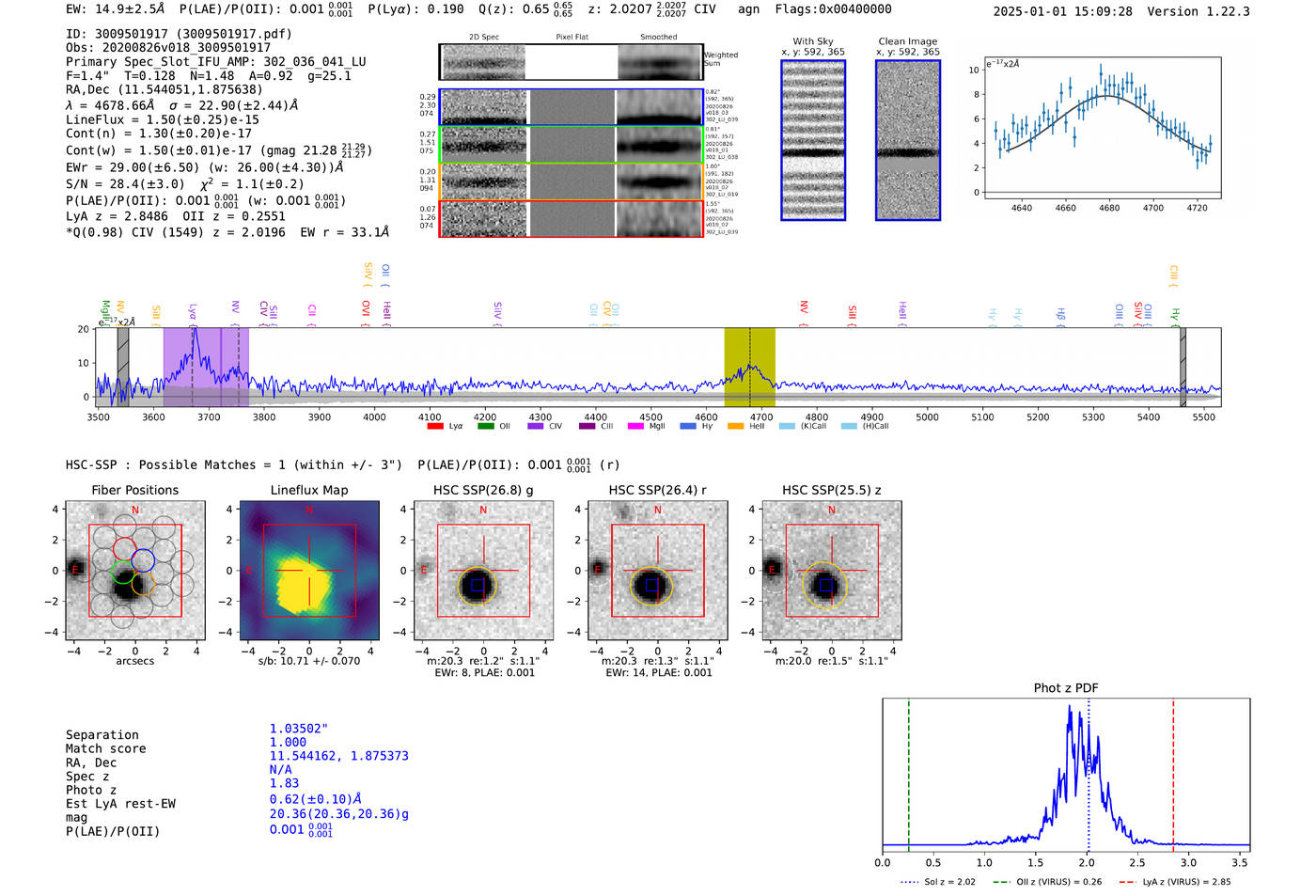Open the Fiber Positions image
This screenshot has height=896, width=1316.
[135, 571]
